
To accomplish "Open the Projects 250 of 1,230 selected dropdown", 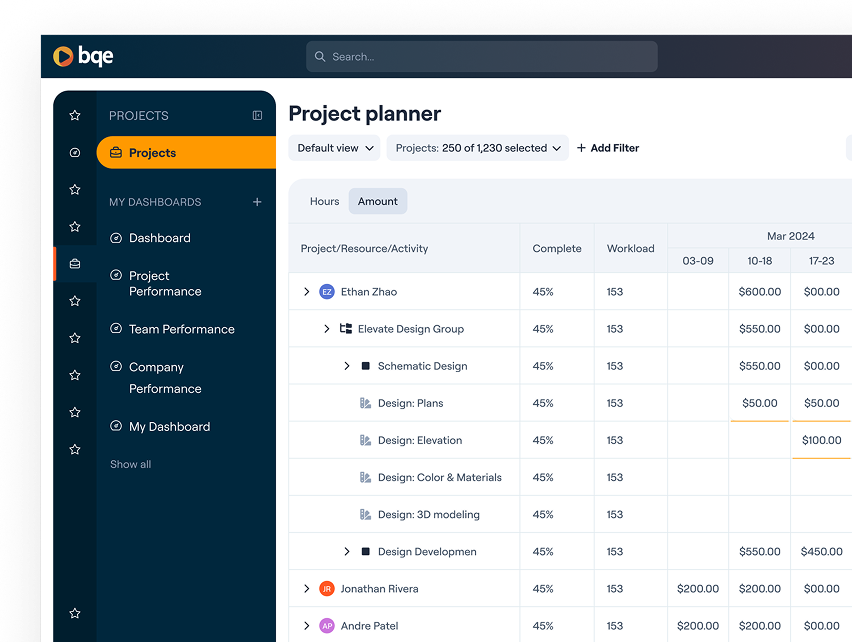I will point(478,148).
